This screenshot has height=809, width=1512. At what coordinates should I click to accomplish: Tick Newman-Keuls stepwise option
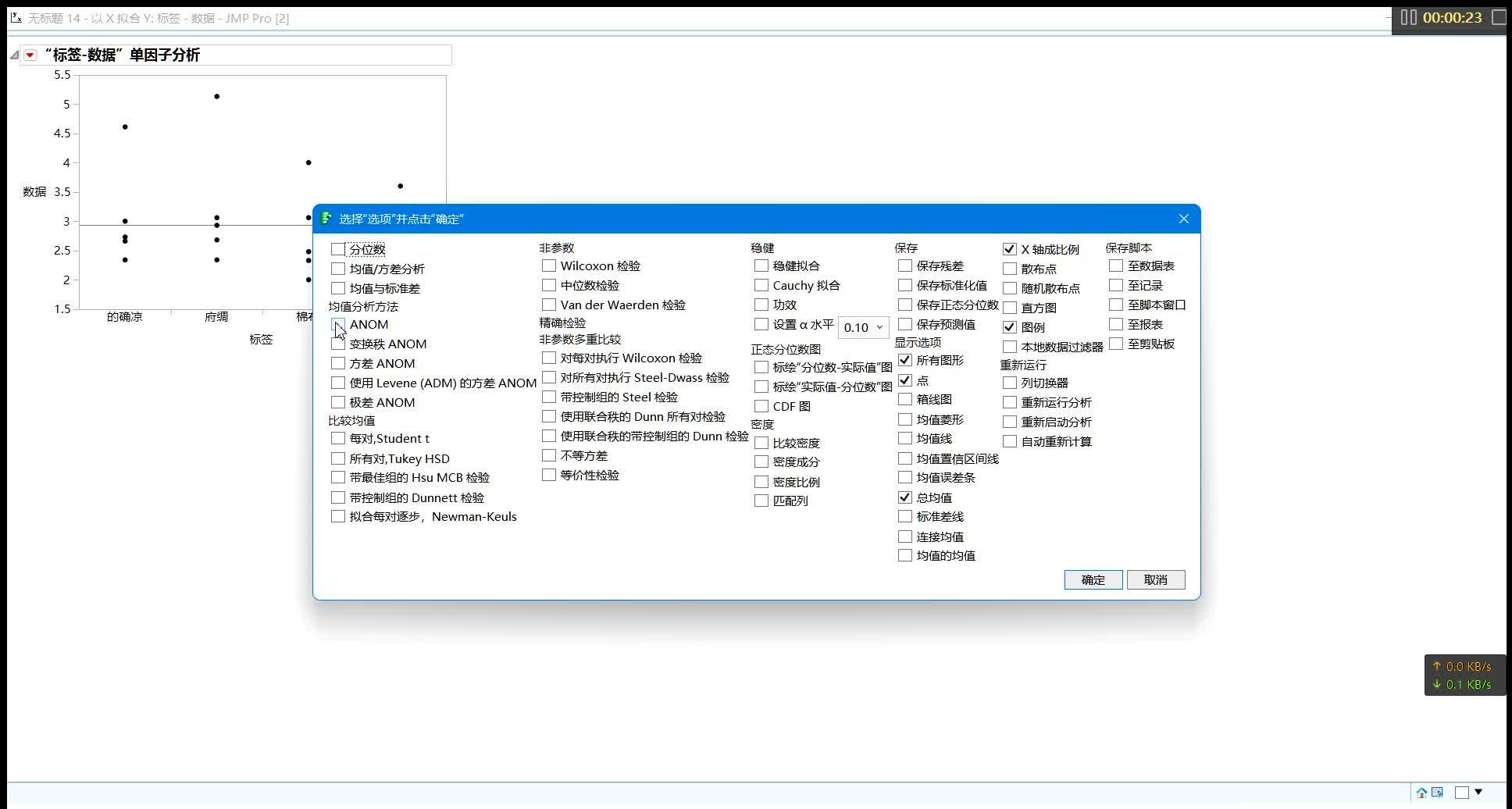(338, 516)
